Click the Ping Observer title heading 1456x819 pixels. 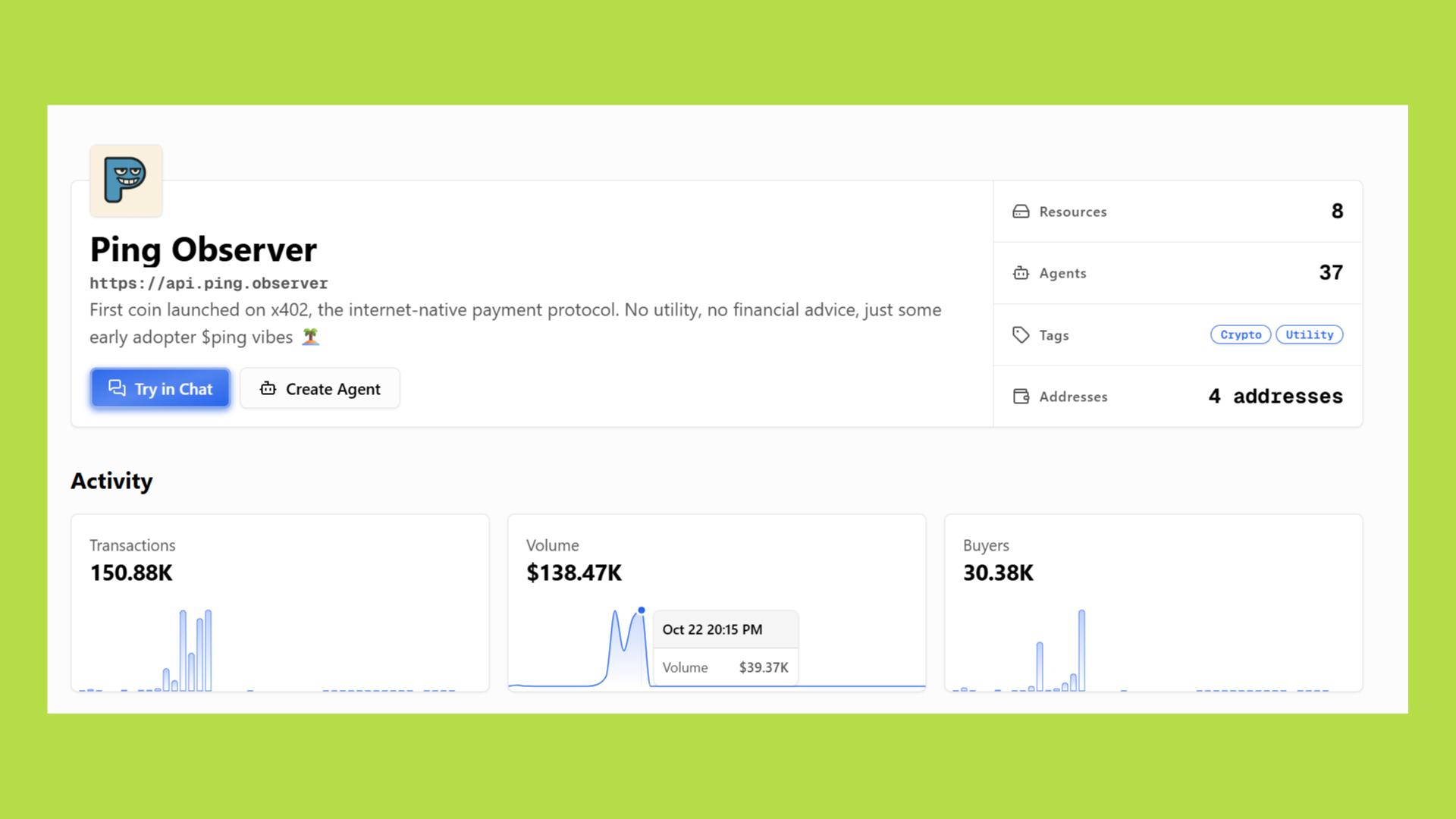point(203,249)
